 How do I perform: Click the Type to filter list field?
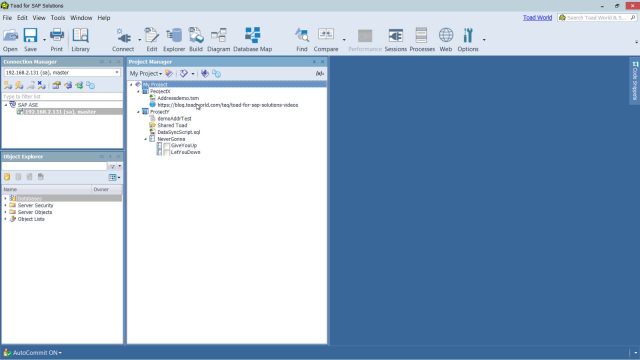click(62, 97)
